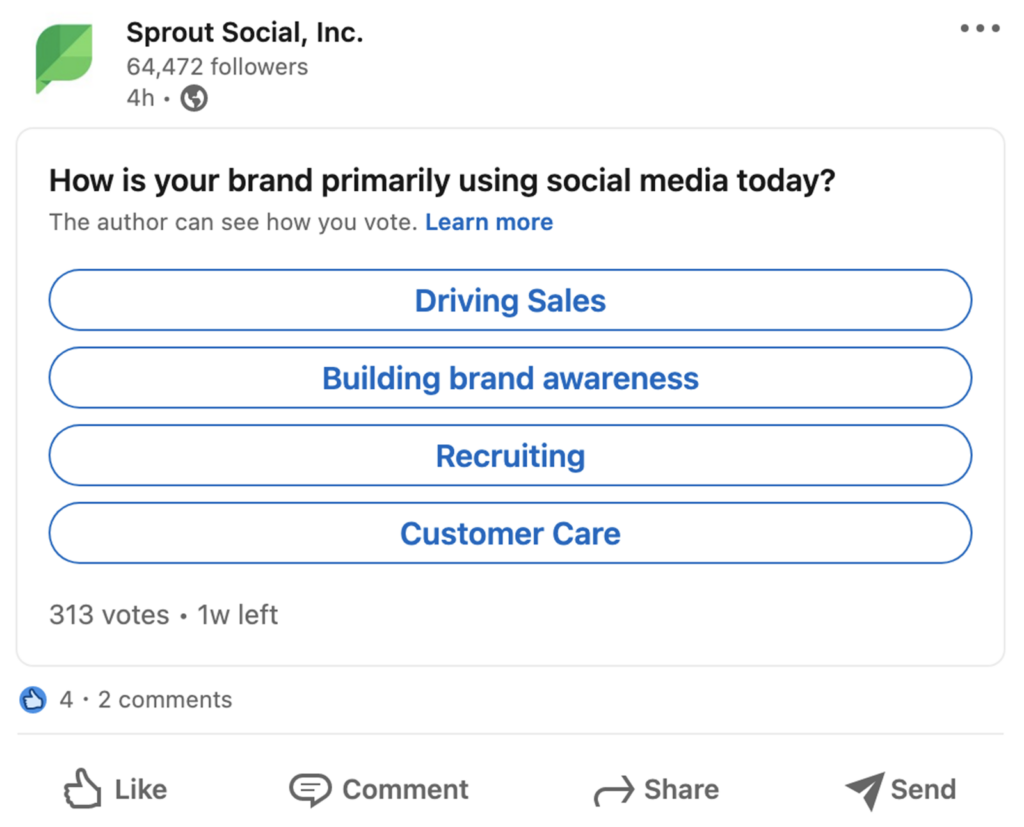The height and width of the screenshot is (827, 1024).
Task: View the 2 comments link
Action: [x=165, y=700]
